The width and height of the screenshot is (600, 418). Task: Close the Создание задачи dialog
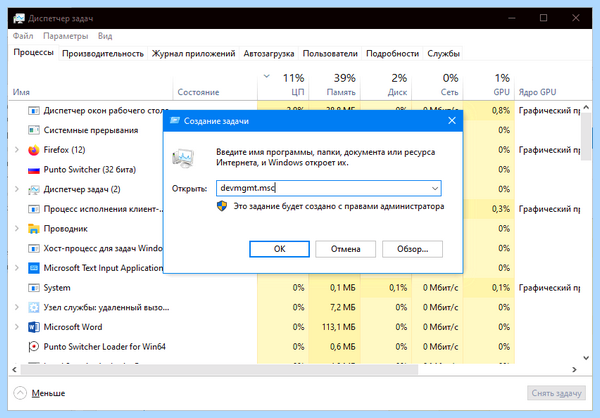452,121
